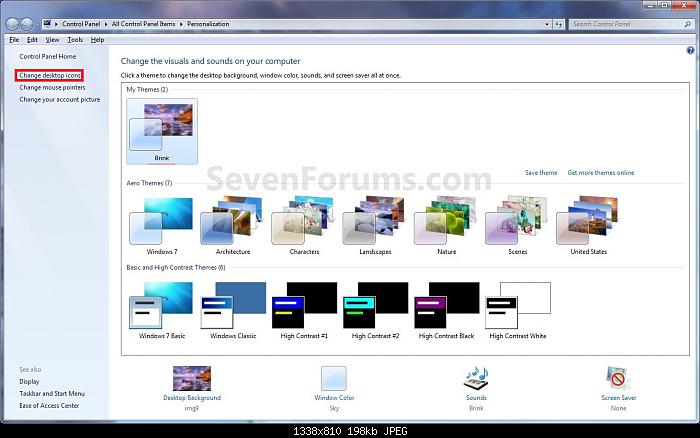700x438 pixels.
Task: Click the refresh button beside address bar
Action: point(559,24)
